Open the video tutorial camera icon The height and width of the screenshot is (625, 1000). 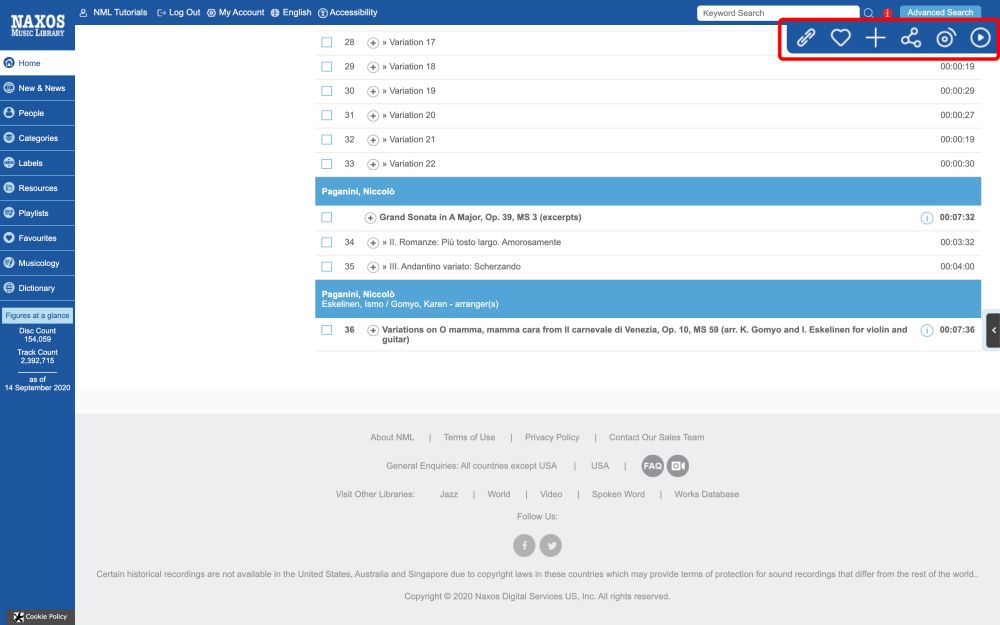coord(678,466)
